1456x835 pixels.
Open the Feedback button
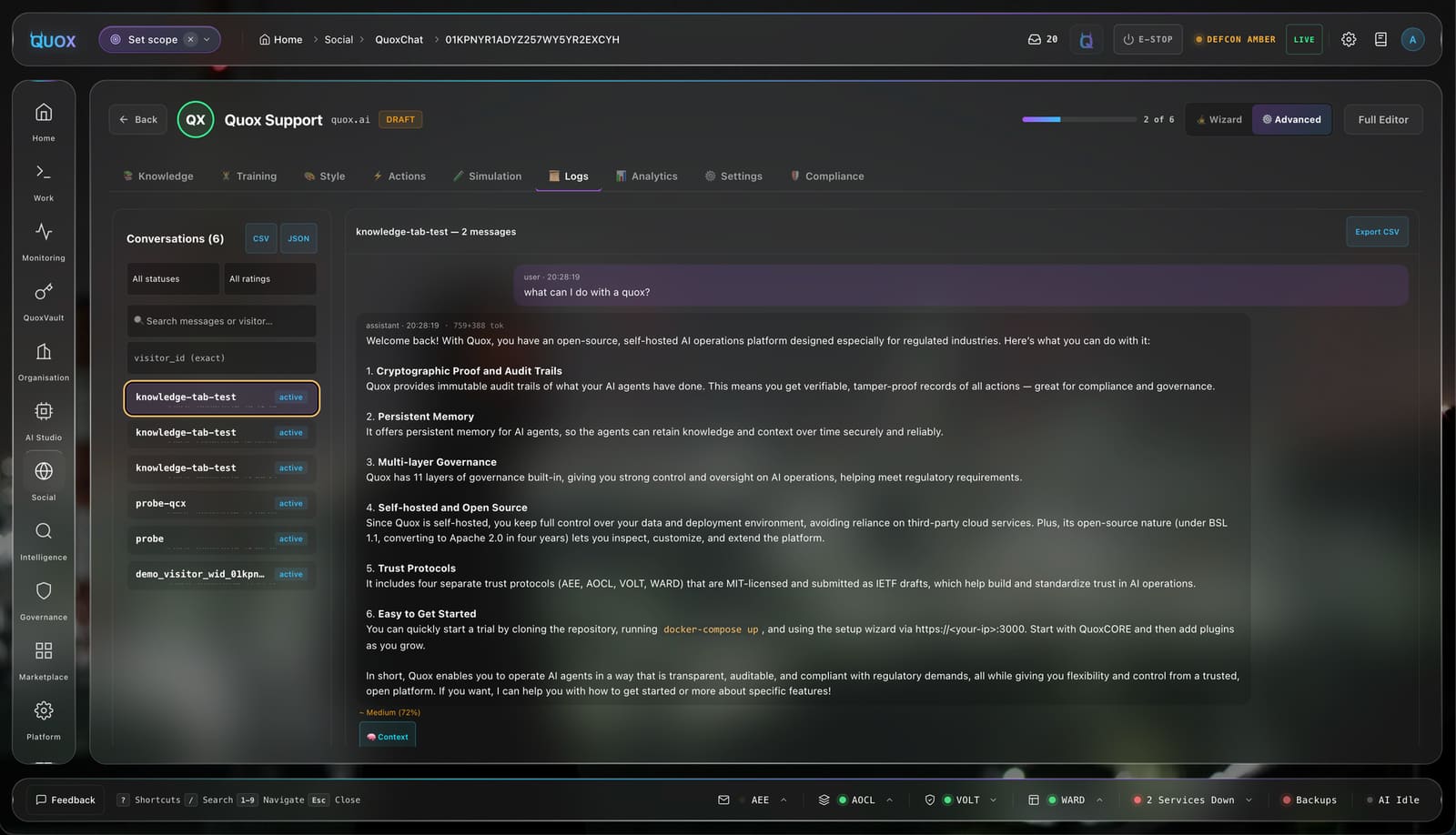point(66,800)
